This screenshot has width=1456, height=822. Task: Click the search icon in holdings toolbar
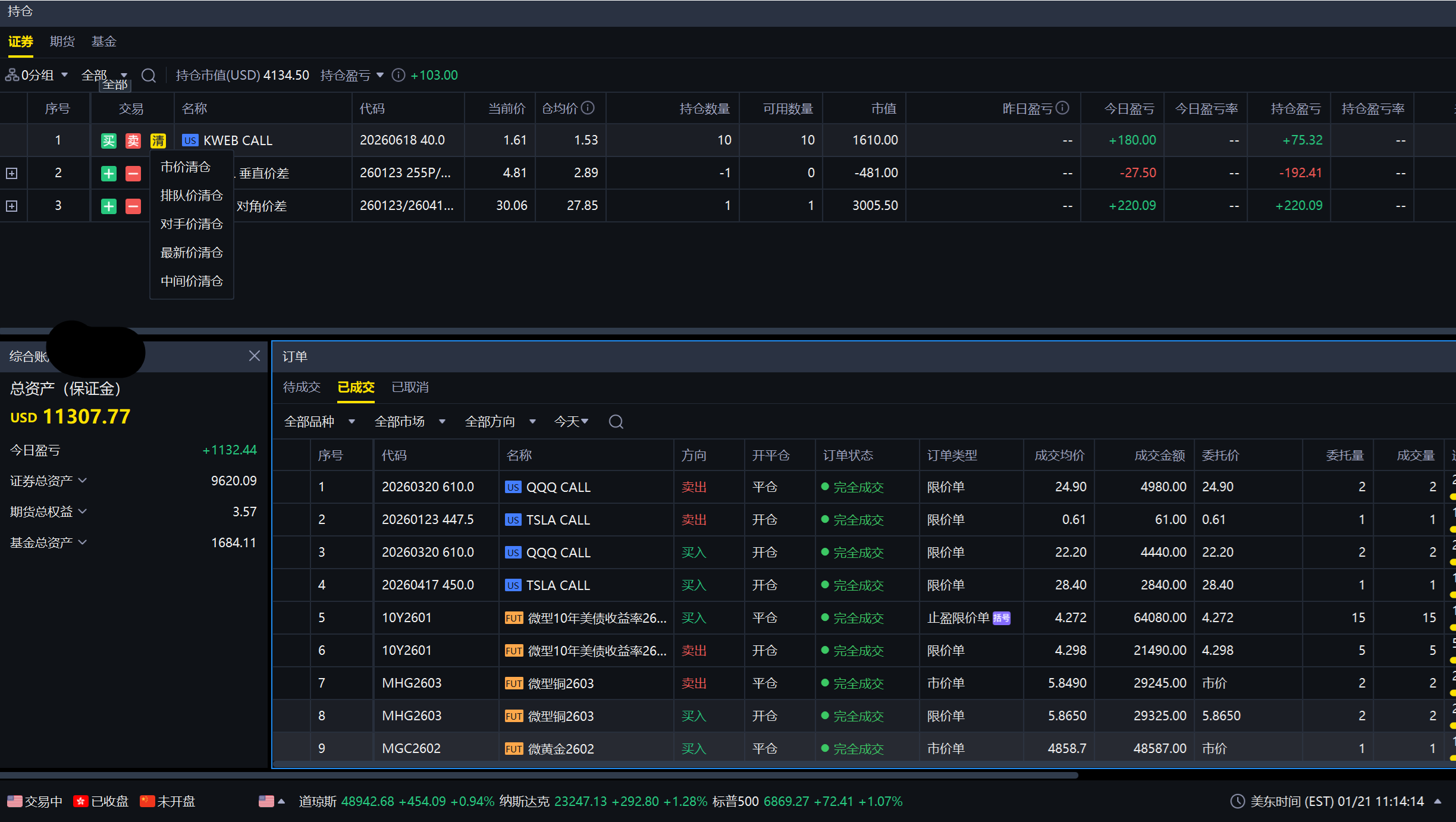coord(149,76)
